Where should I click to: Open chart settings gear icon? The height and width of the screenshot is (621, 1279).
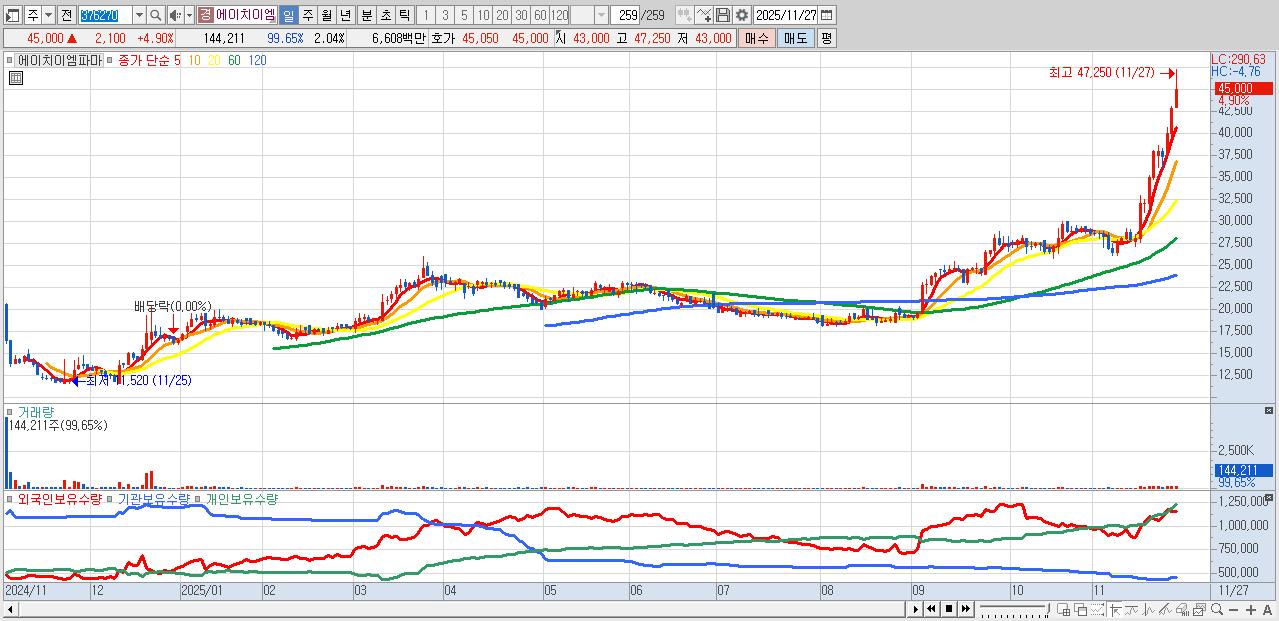(742, 15)
